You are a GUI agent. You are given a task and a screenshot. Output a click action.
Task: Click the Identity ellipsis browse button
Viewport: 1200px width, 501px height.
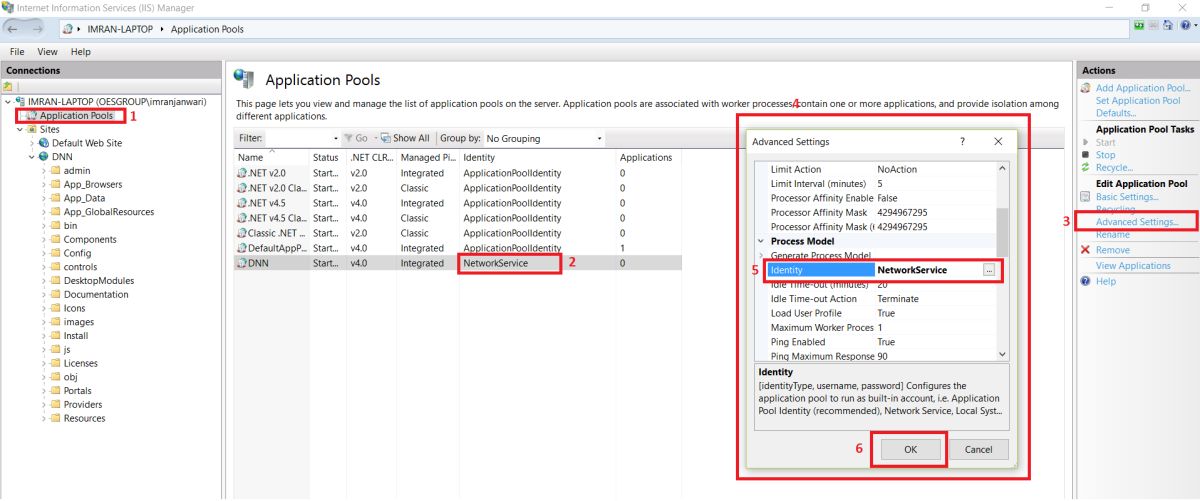(989, 270)
